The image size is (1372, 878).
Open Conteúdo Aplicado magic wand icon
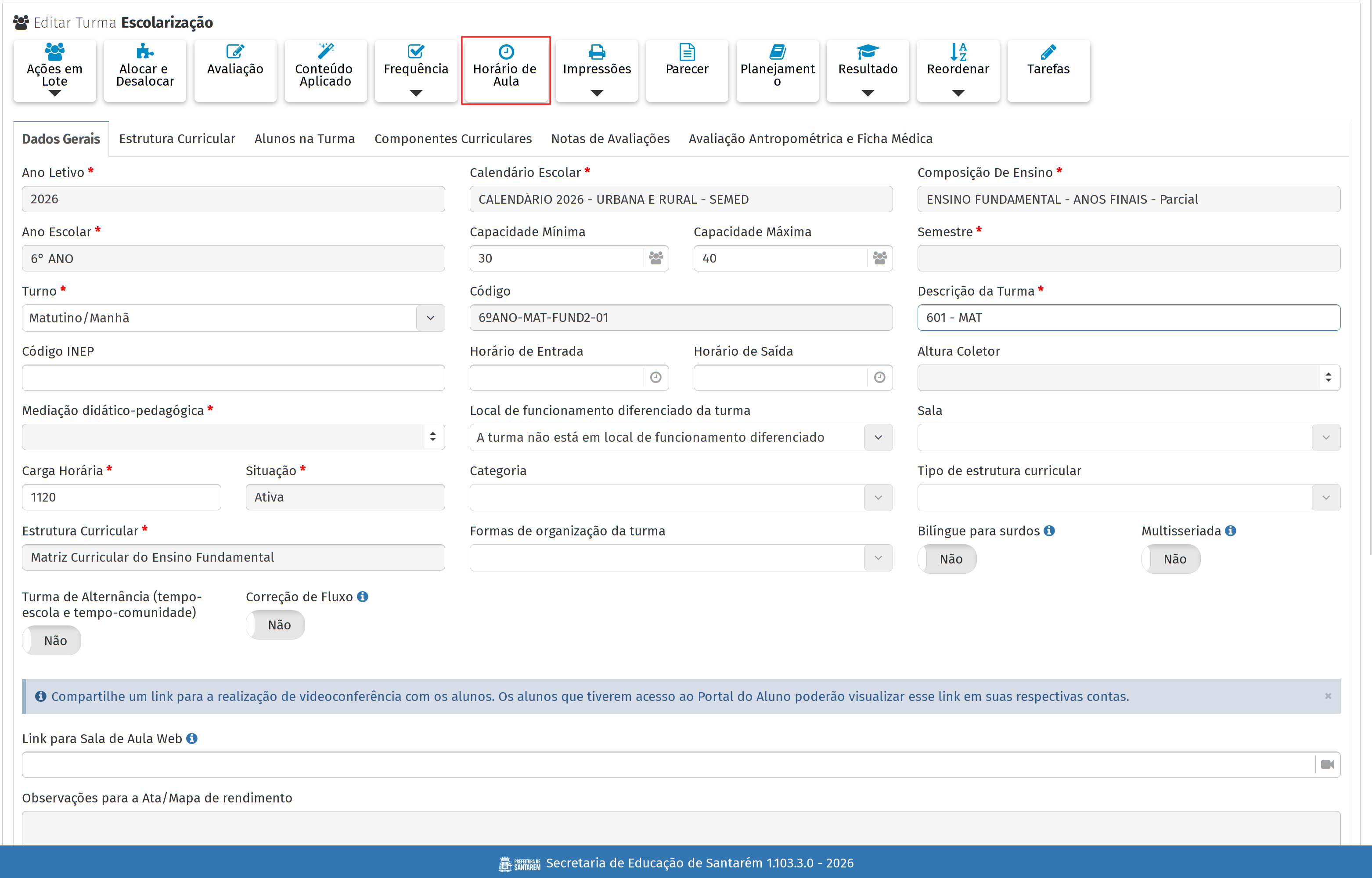pos(325,51)
